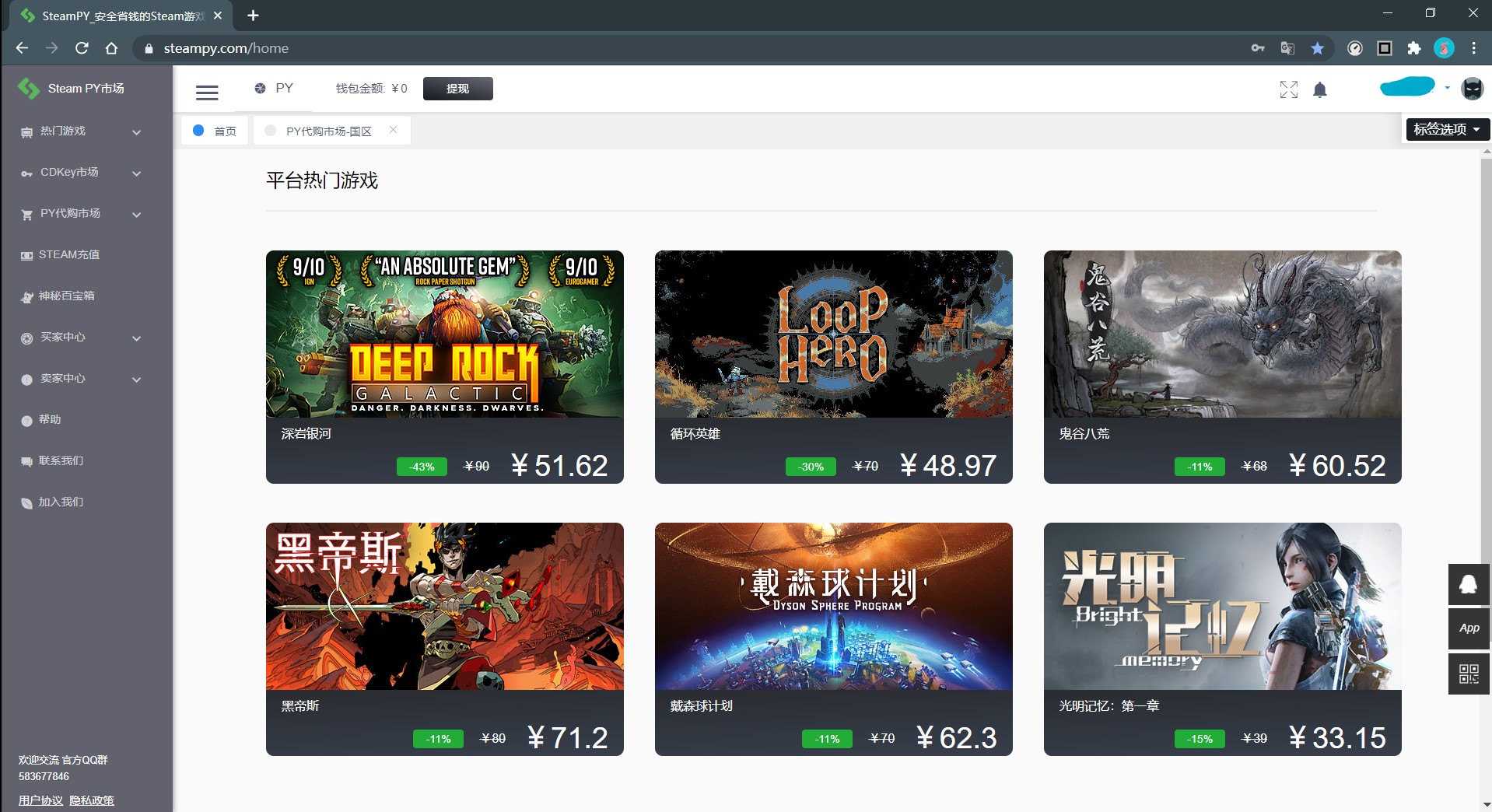The width and height of the screenshot is (1492, 812).
Task: Click the scrollbar down arrow
Action: pyautogui.click(x=1486, y=805)
